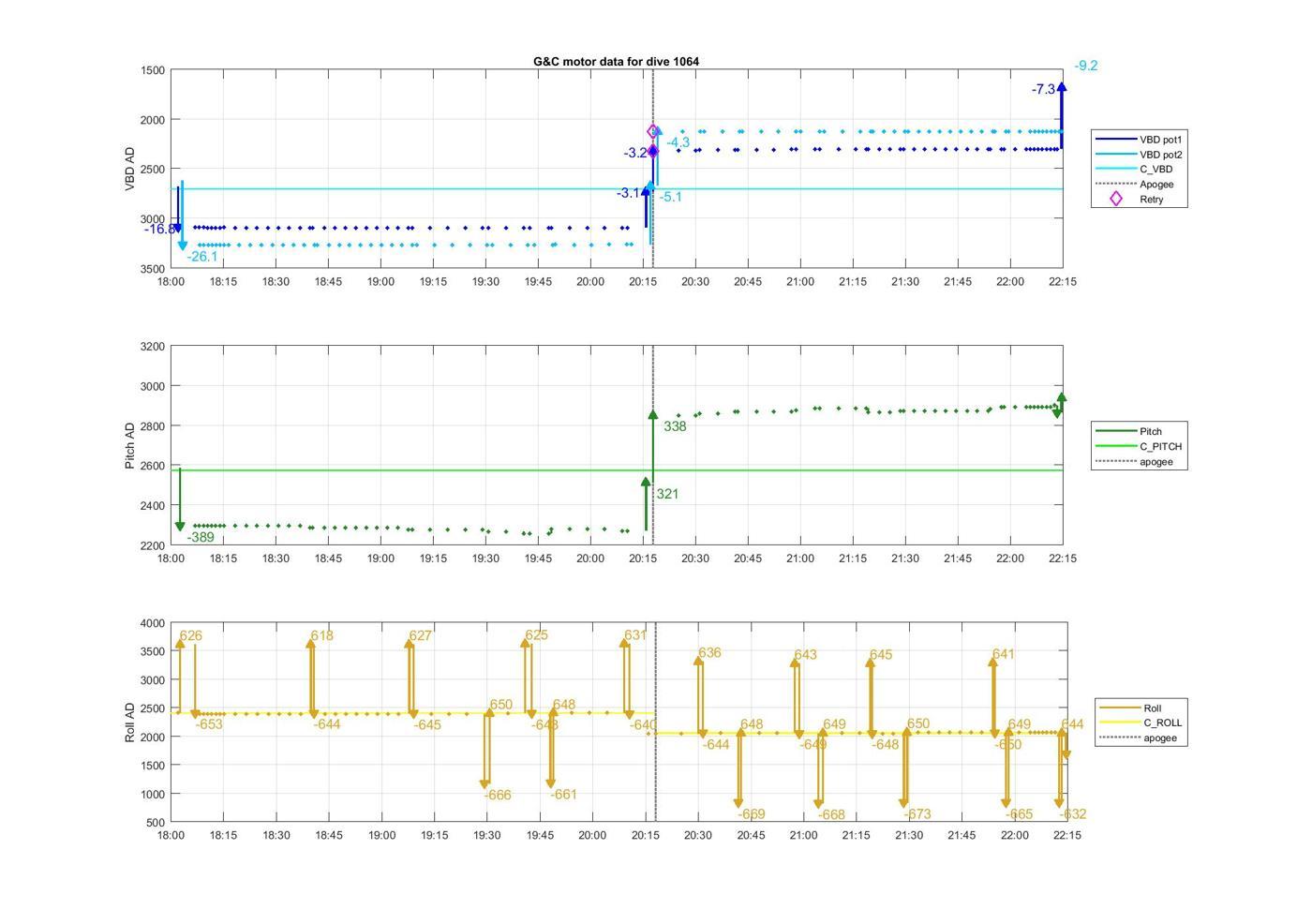This screenshot has height=924, width=1312.
Task: Click the 'VBD AD' y-axis label
Action: [130, 170]
